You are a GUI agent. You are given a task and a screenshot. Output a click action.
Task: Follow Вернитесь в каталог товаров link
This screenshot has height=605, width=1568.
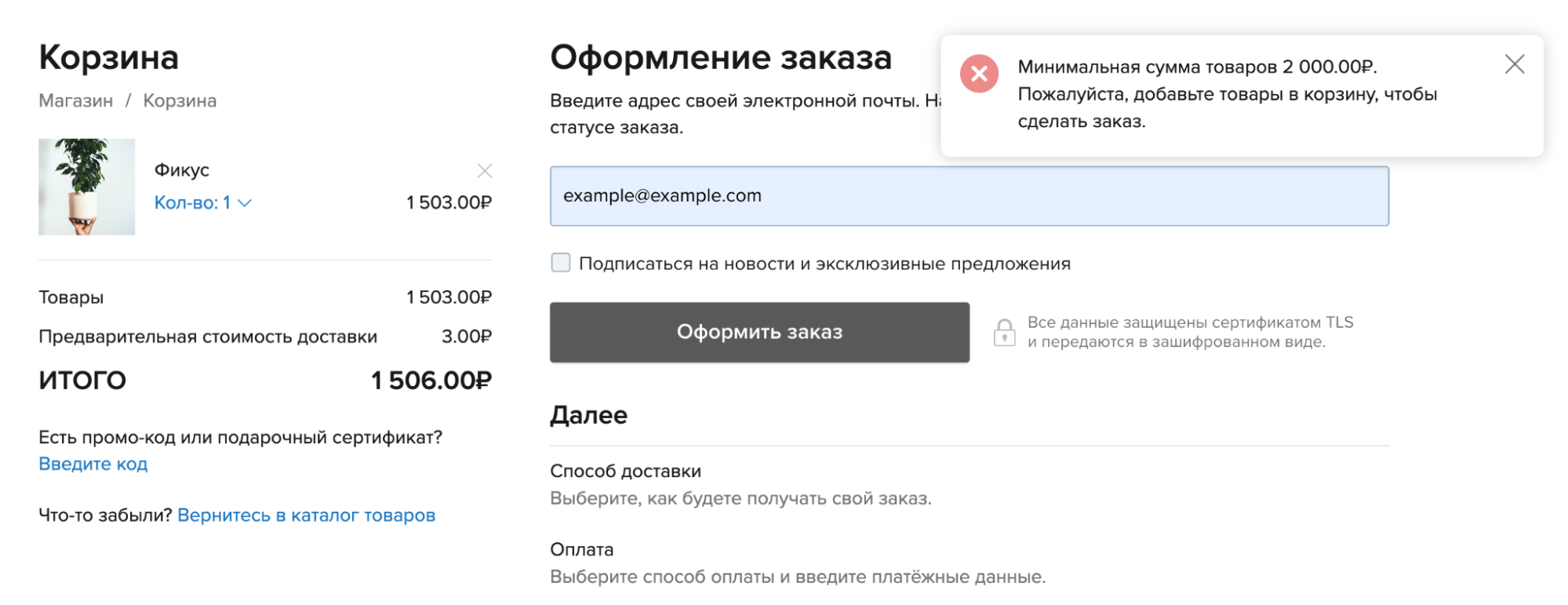point(306,516)
